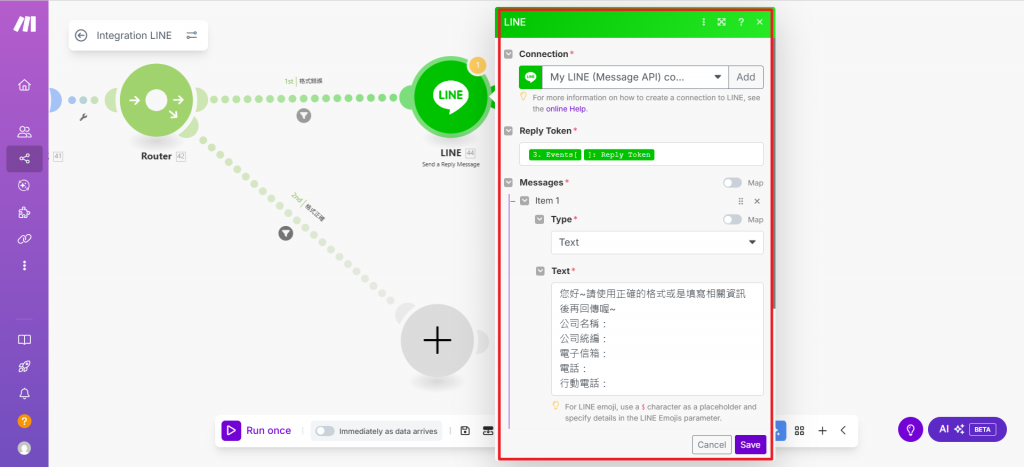1024x467 pixels.
Task: Open the Connections link icon in sidebar
Action: 24,239
